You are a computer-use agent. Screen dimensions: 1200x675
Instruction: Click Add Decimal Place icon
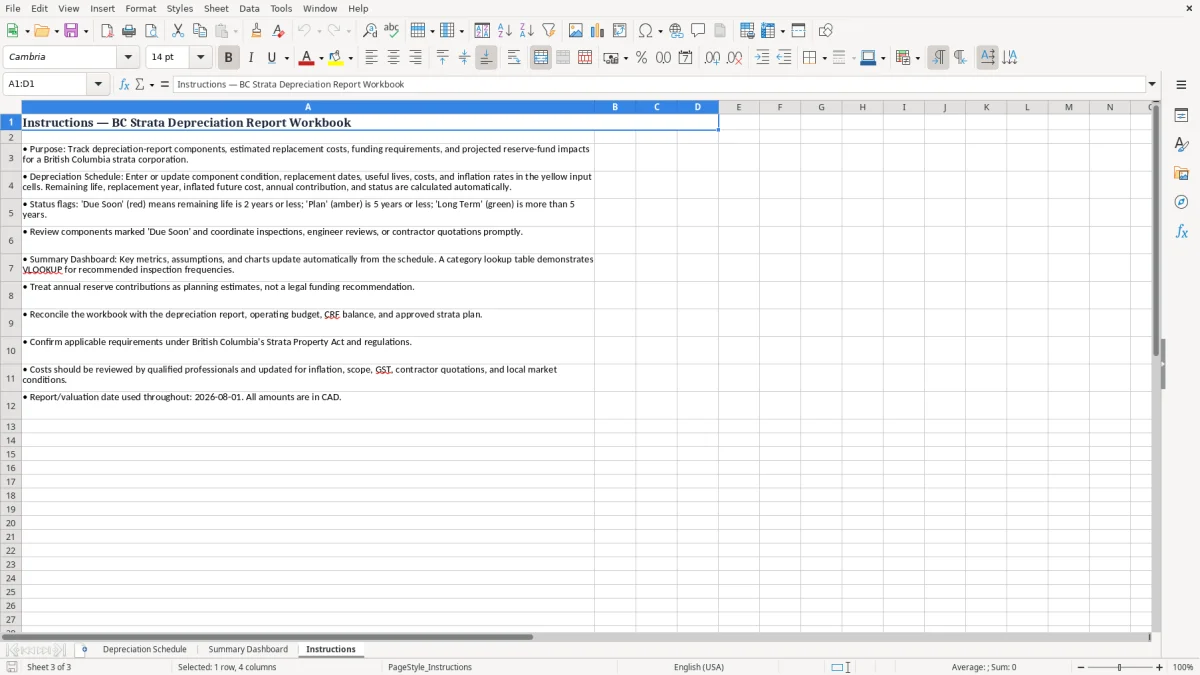pos(712,58)
